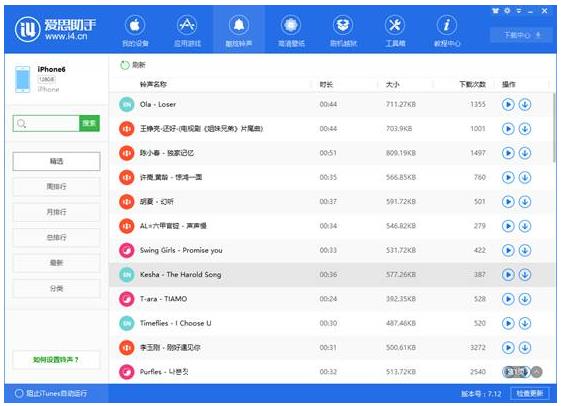Select the ringtones bell icon tab
This screenshot has width=561, height=406.
coord(239,25)
